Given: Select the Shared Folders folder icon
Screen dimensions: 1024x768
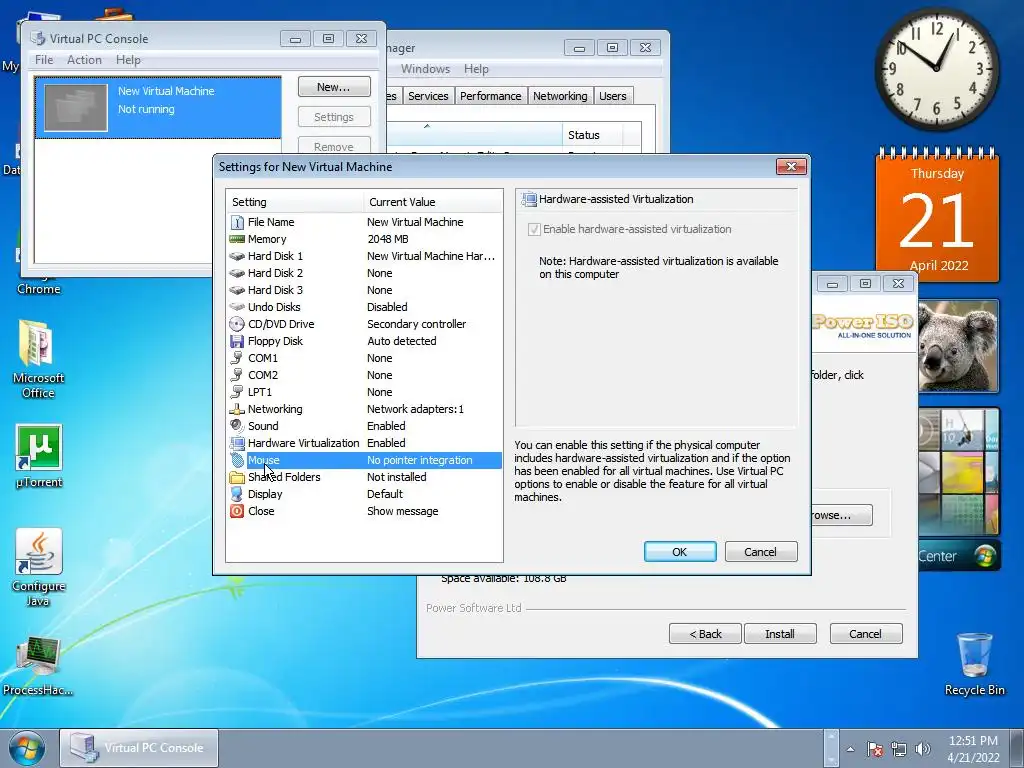Looking at the screenshot, I should tap(237, 477).
